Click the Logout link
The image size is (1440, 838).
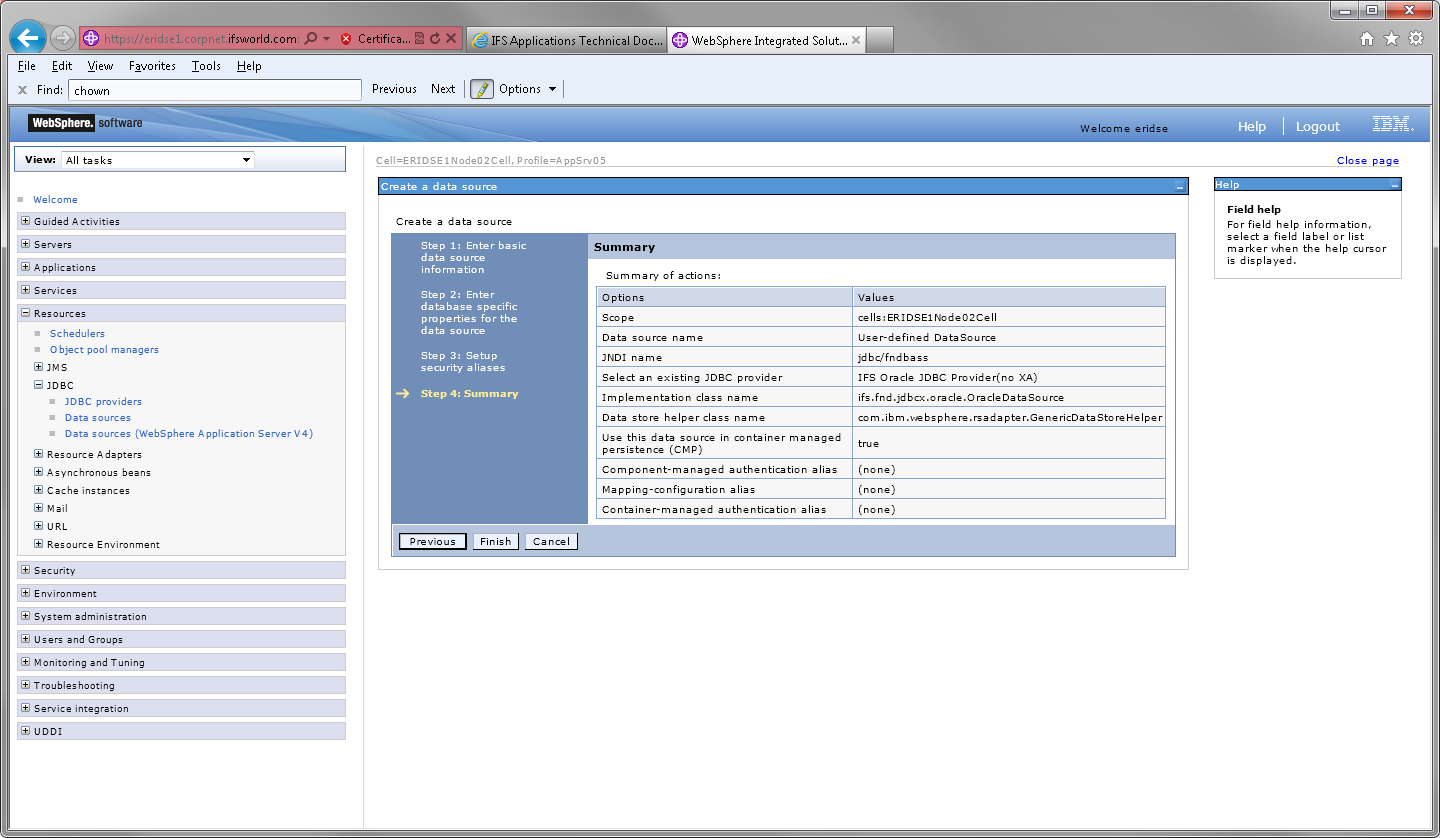tap(1317, 126)
